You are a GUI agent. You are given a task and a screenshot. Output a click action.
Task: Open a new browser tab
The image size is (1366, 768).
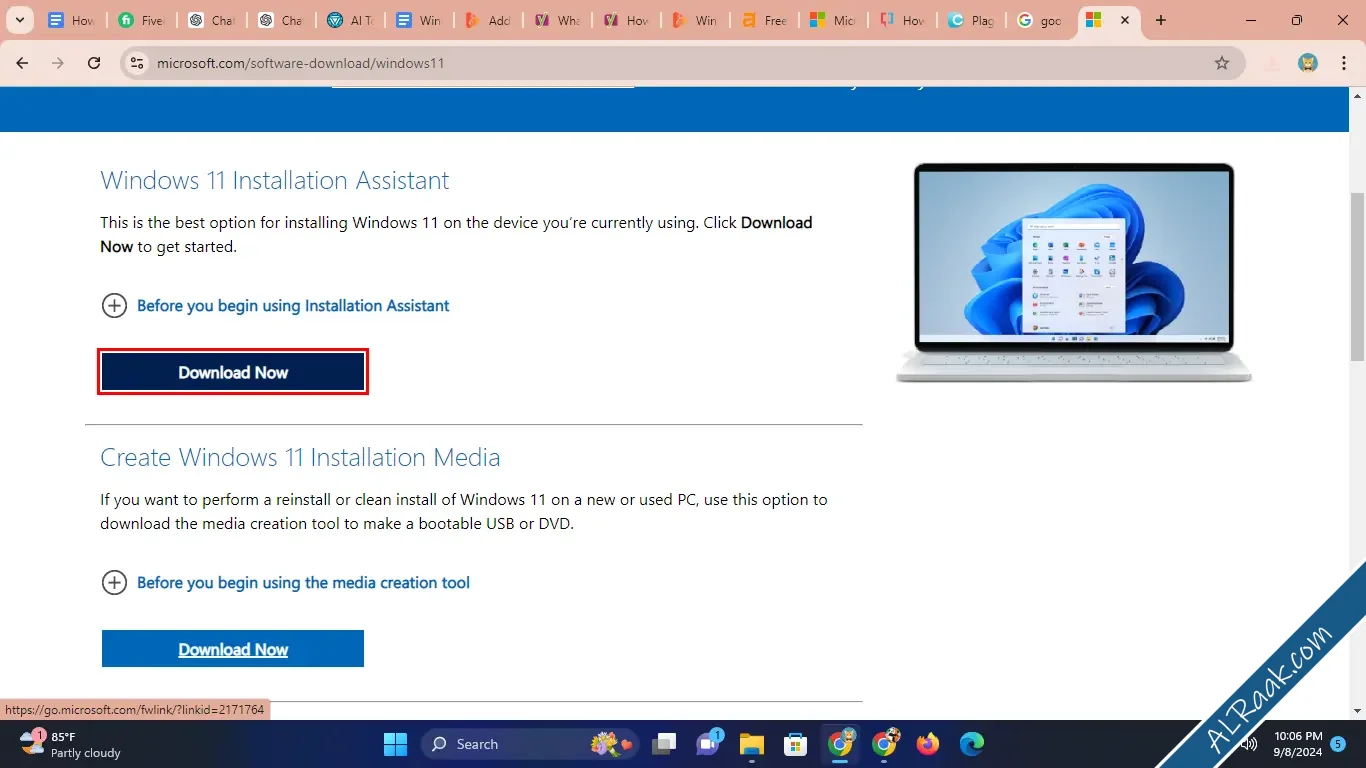coord(1160,20)
